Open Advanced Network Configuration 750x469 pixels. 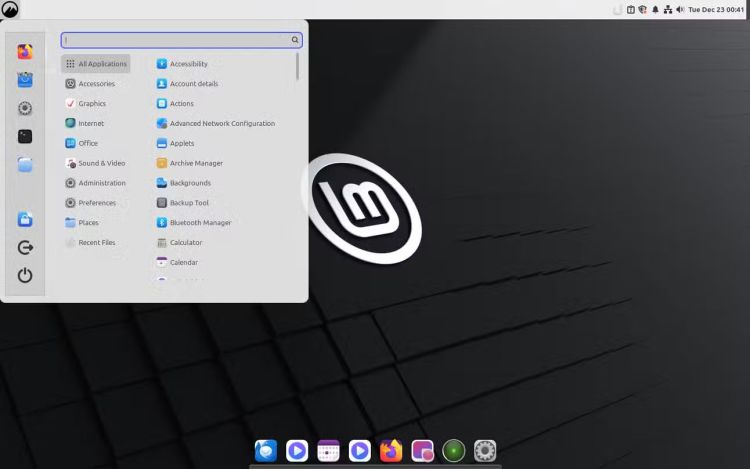coord(221,124)
